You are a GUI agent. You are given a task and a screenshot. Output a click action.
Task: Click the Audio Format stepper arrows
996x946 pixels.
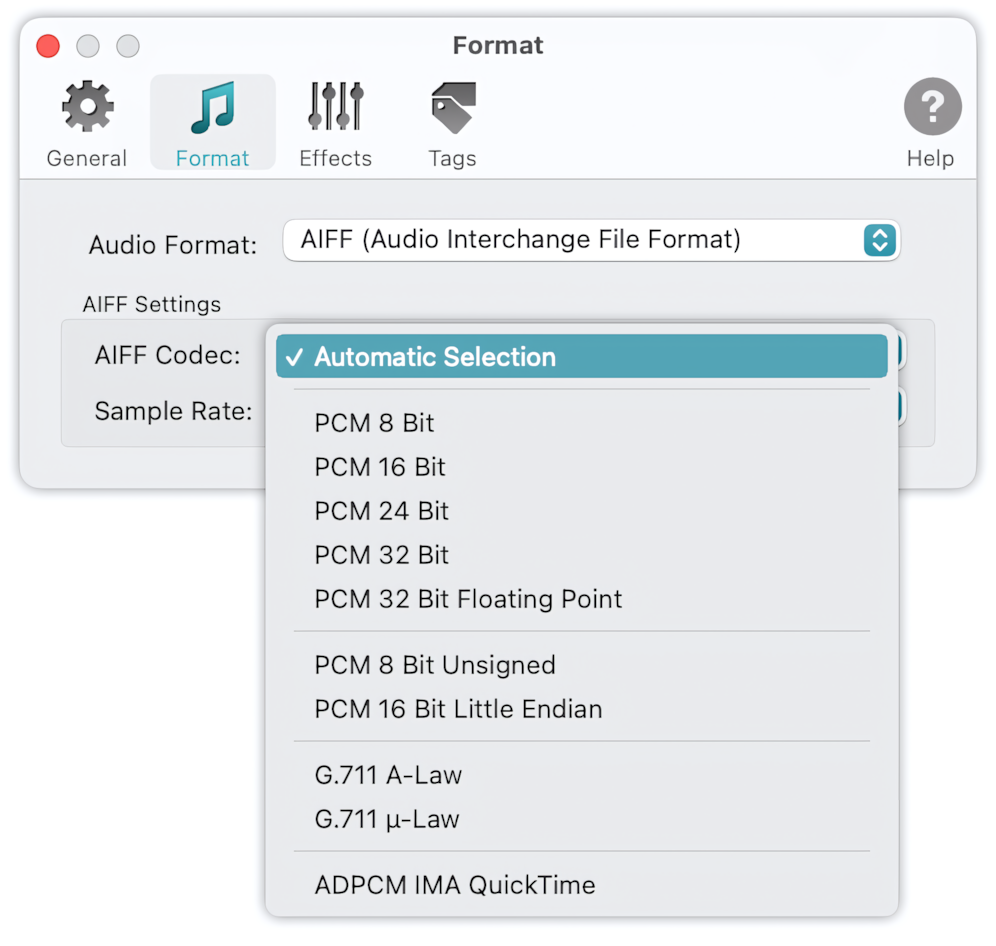879,240
